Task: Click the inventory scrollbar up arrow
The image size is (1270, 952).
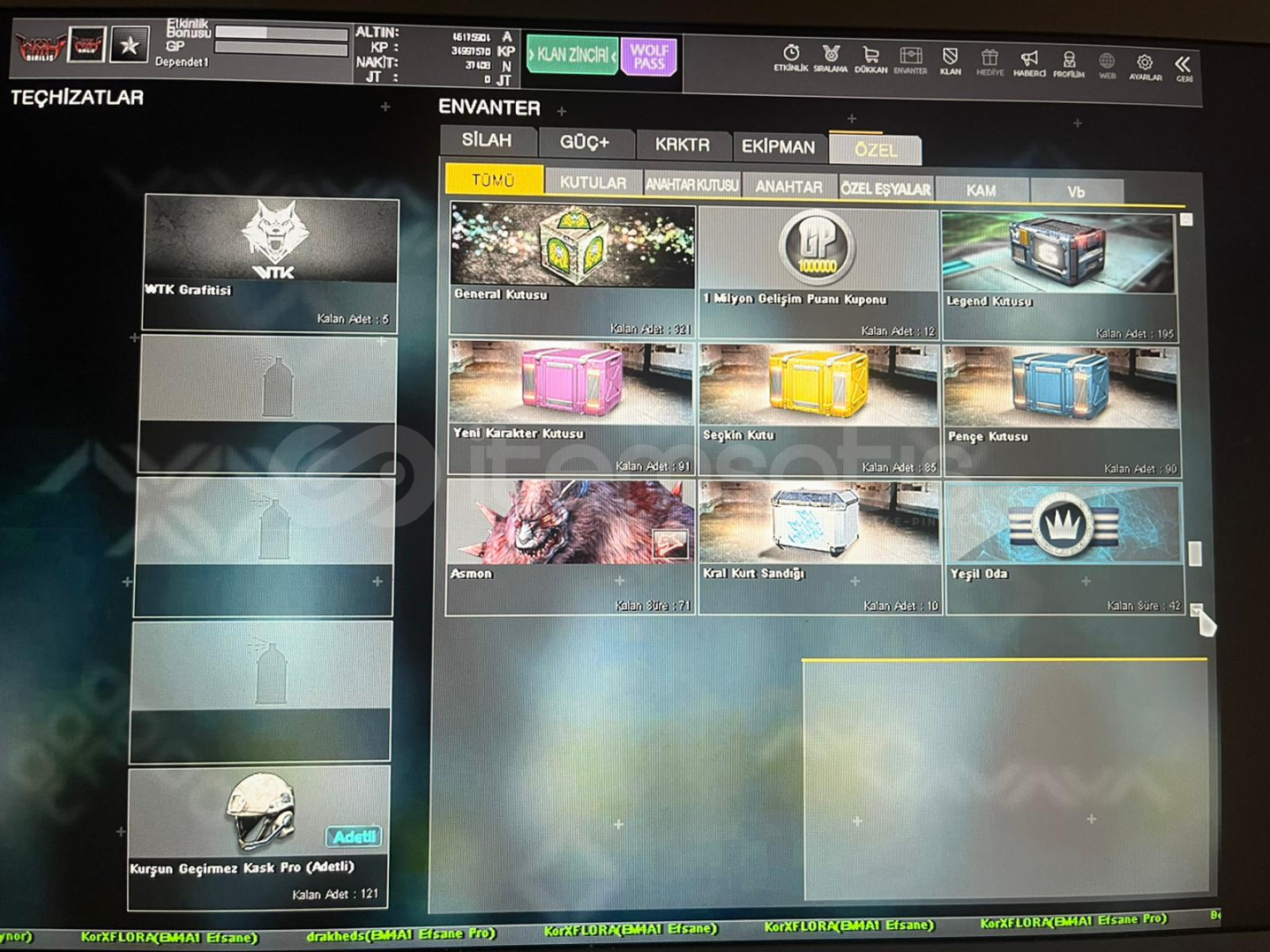Action: 1187,219
